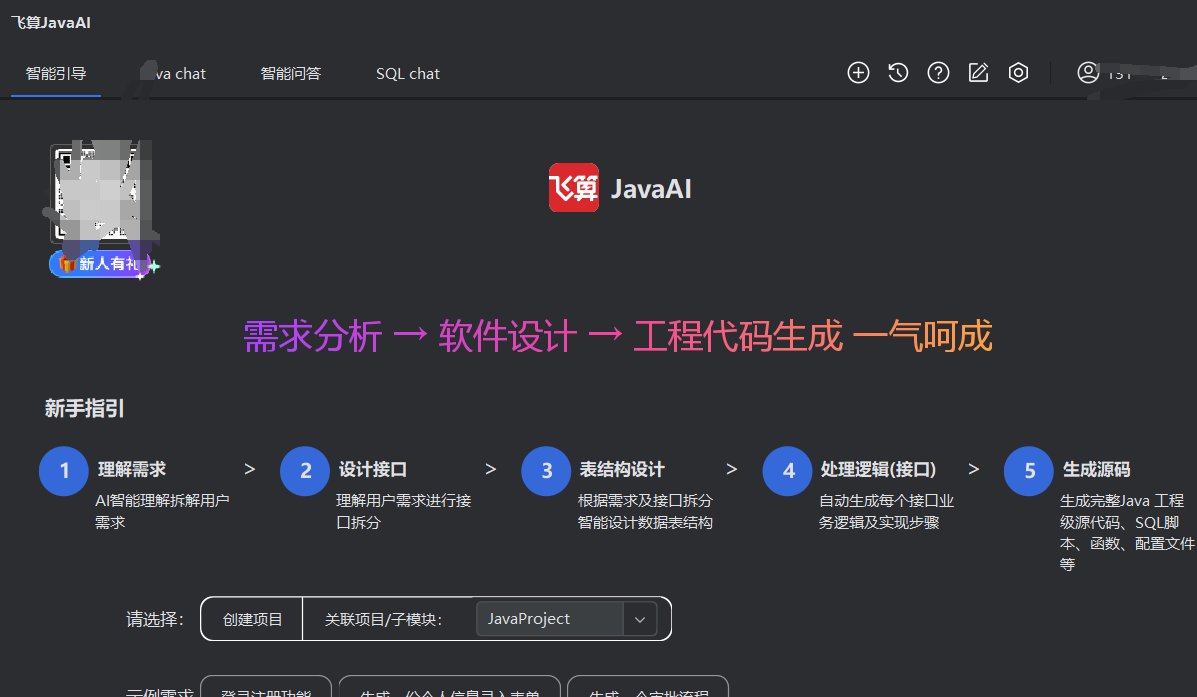Switch to the 智能问答 tab
The height and width of the screenshot is (697, 1197).
pyautogui.click(x=291, y=74)
